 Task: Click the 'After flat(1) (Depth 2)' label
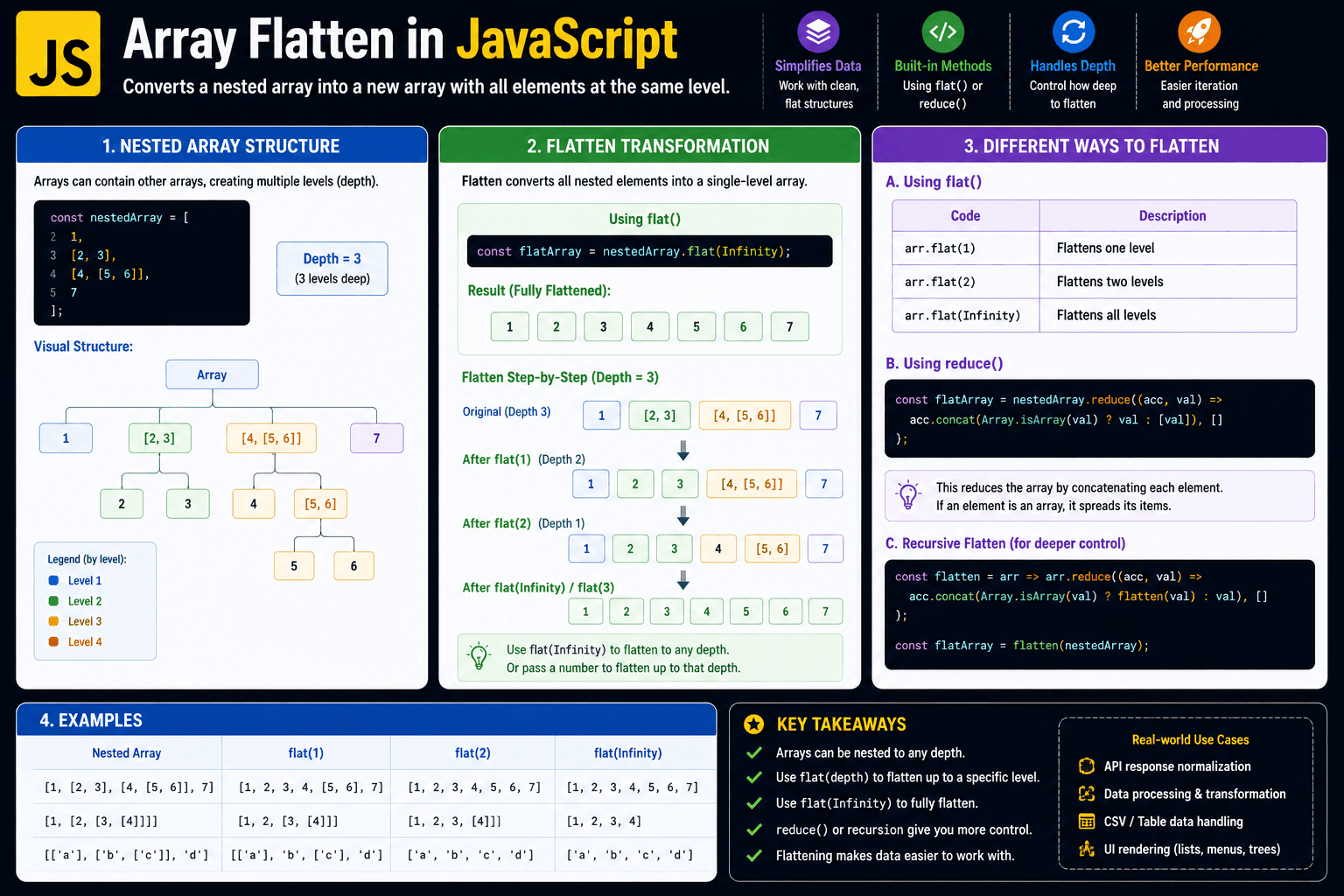(523, 459)
